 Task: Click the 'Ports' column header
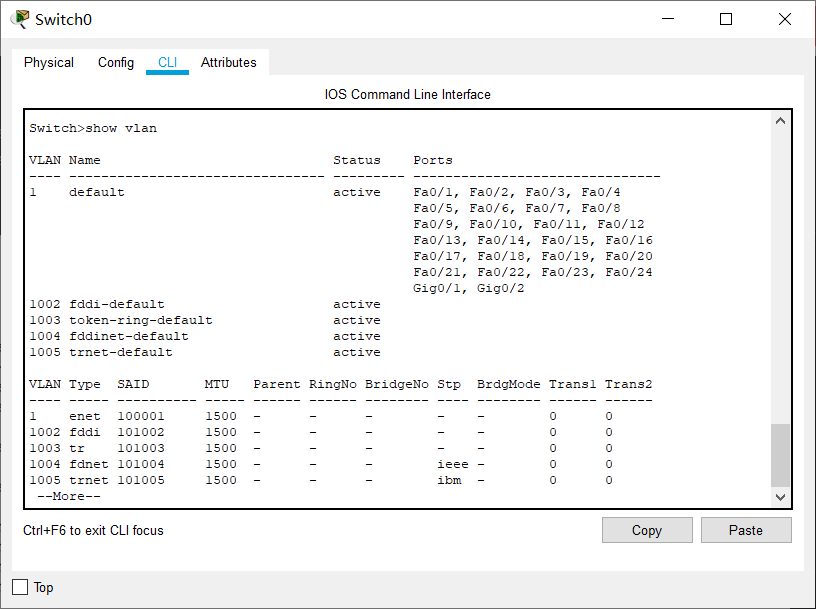click(x=433, y=160)
